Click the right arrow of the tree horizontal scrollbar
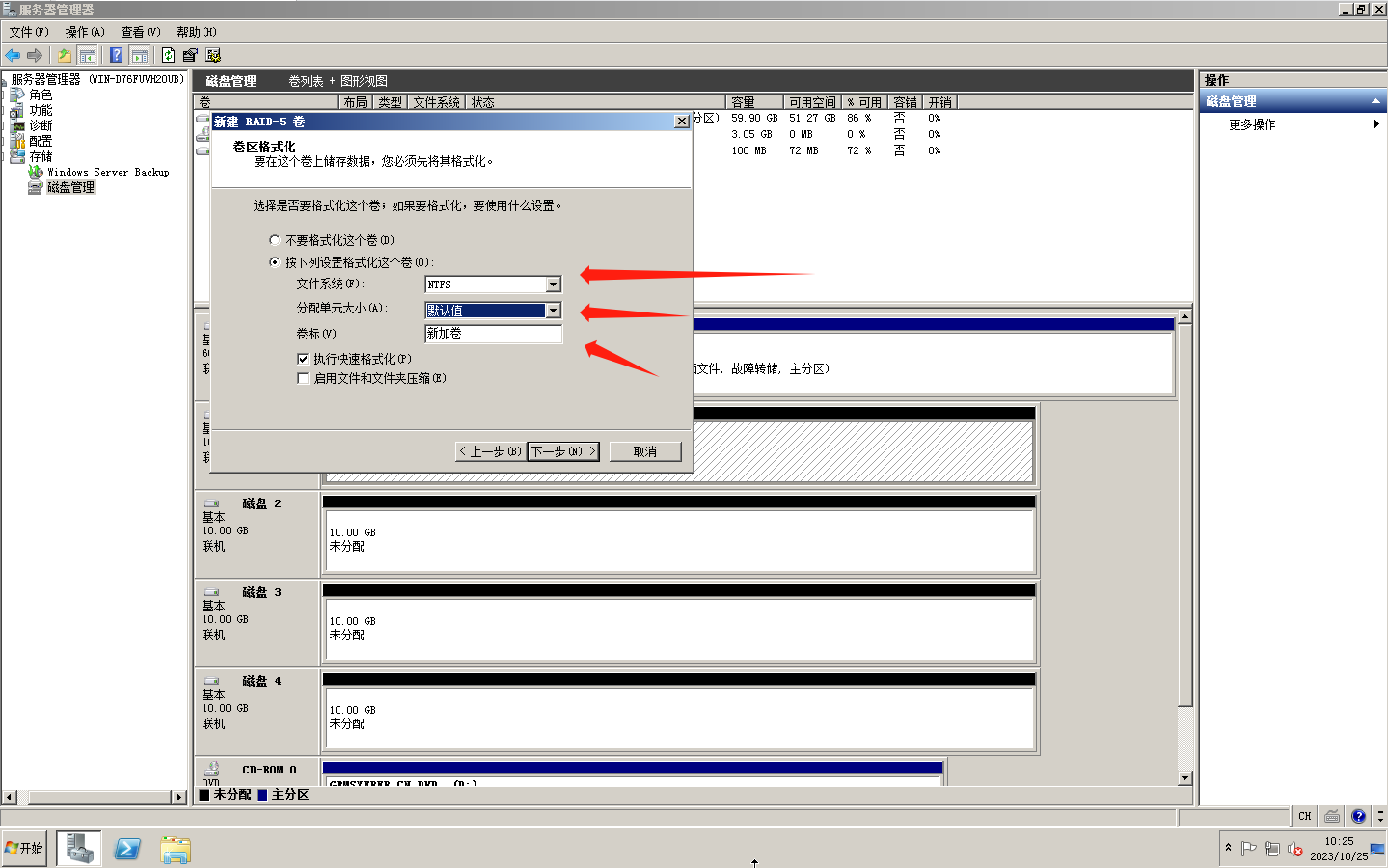 coord(178,798)
